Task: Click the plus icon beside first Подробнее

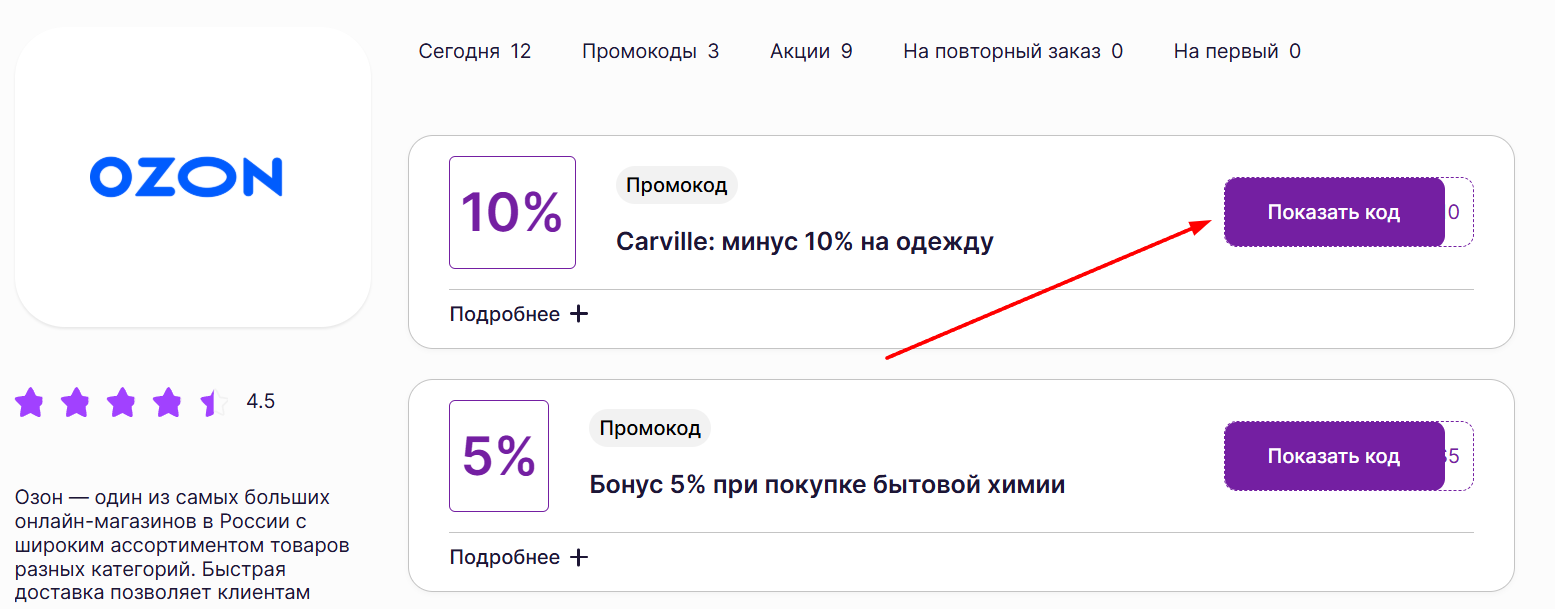Action: pos(580,313)
